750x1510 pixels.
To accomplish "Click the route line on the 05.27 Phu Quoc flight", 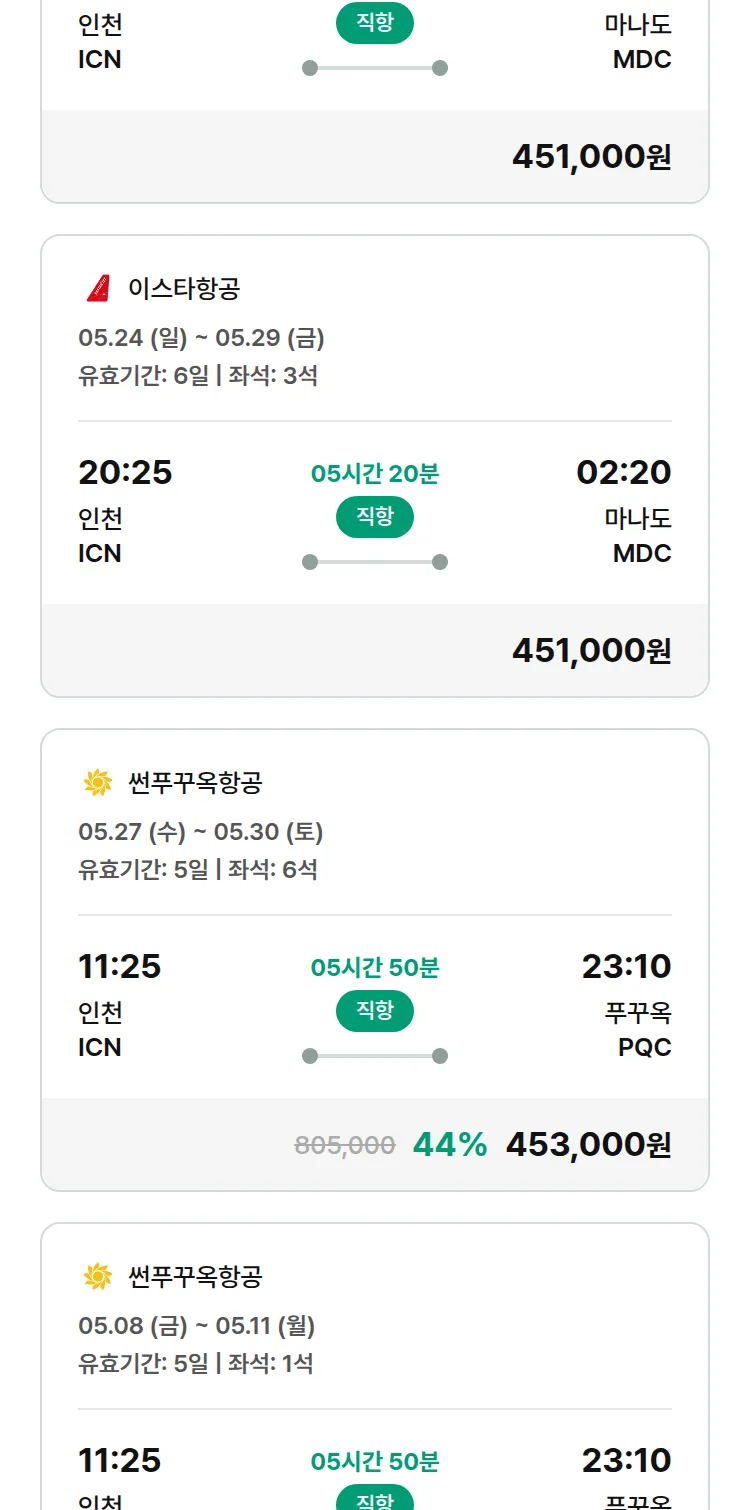I will (x=375, y=1056).
